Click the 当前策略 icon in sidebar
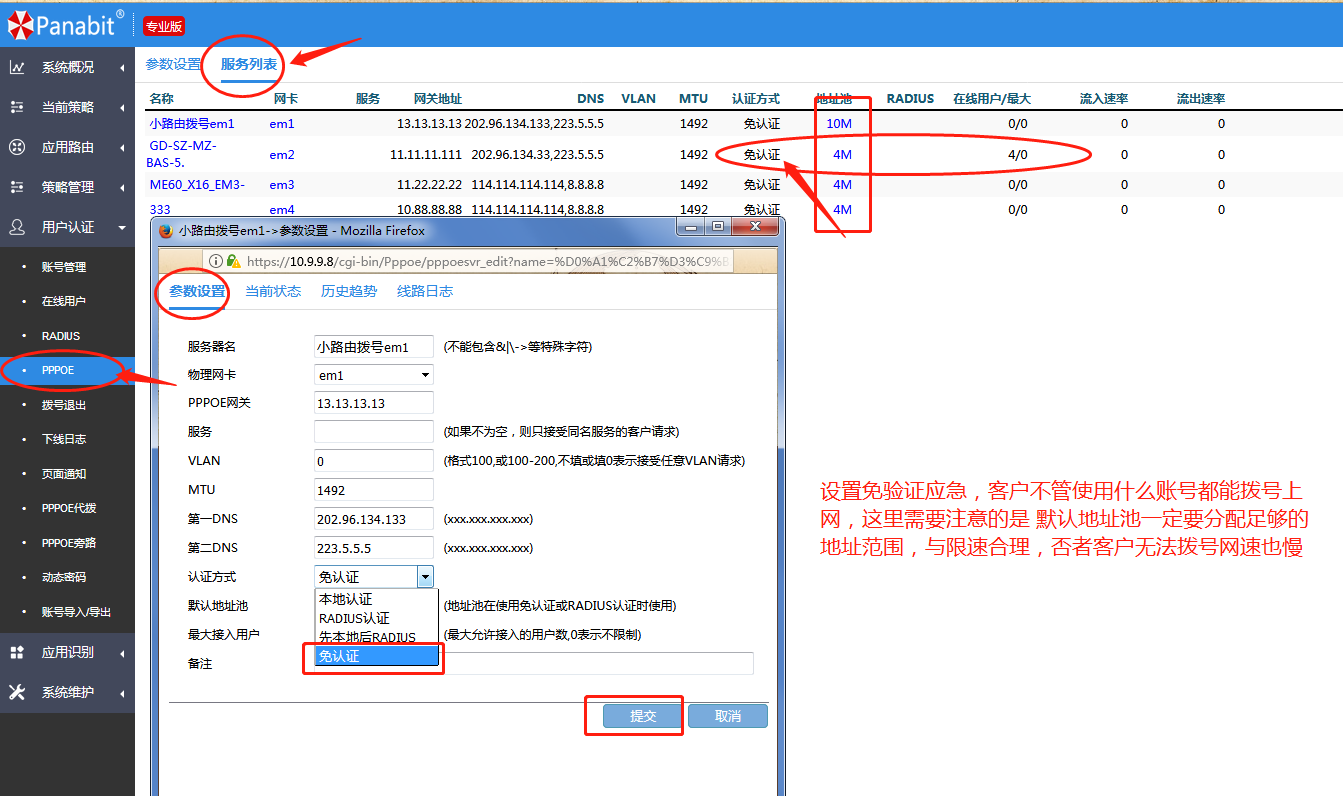Viewport: 1343px width, 796px height. pos(17,107)
